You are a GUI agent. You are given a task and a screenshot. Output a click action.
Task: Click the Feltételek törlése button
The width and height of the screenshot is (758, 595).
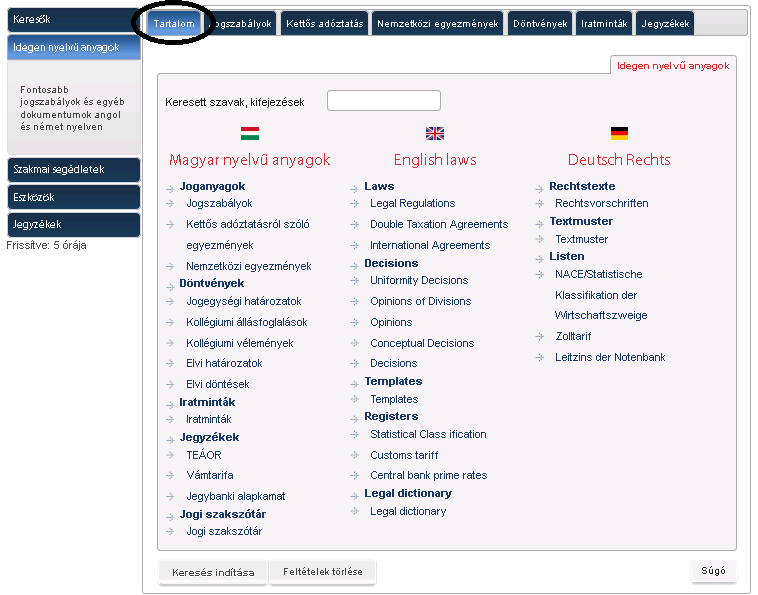[322, 572]
